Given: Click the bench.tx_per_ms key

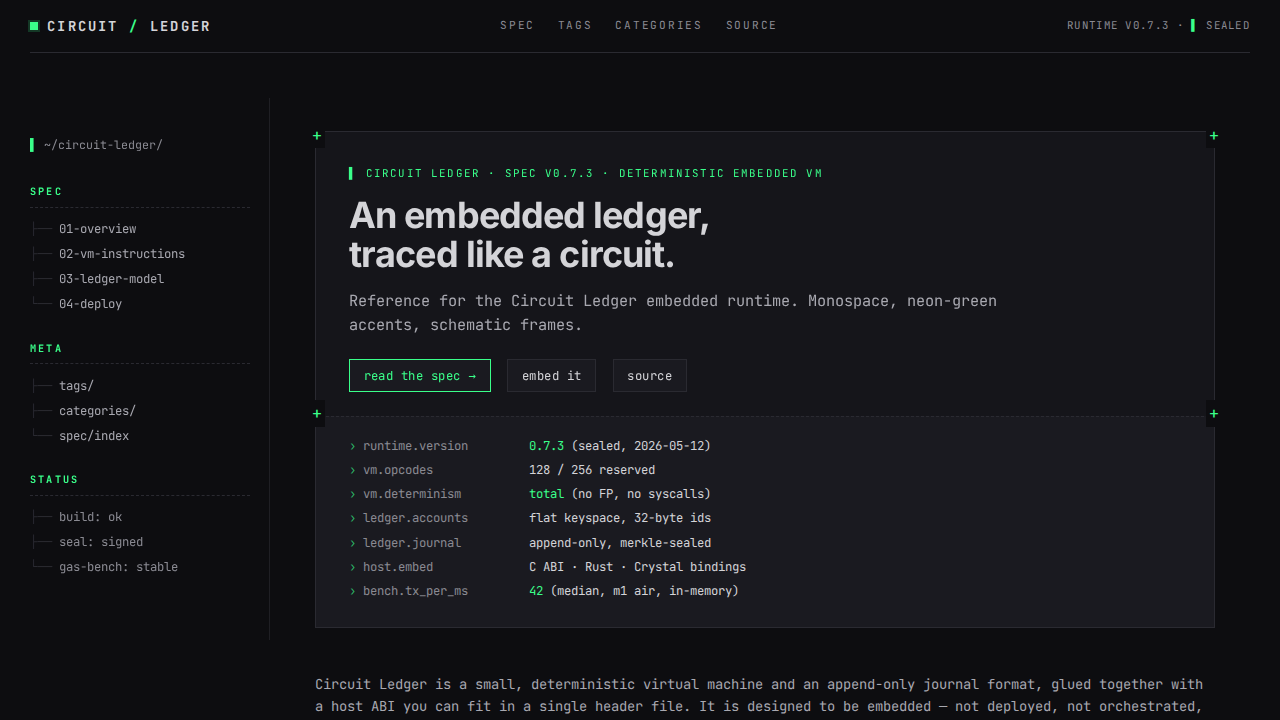Looking at the screenshot, I should pos(415,591).
